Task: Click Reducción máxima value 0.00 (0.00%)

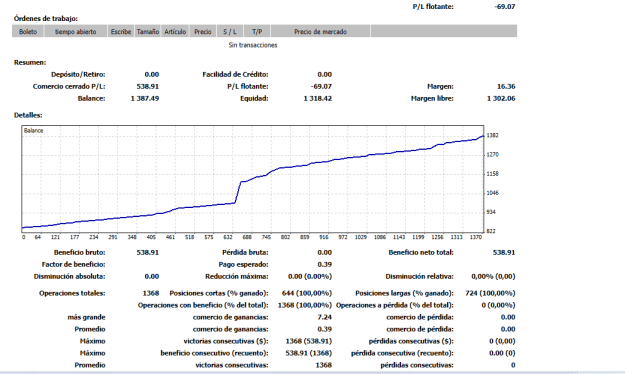Action: [x=310, y=276]
